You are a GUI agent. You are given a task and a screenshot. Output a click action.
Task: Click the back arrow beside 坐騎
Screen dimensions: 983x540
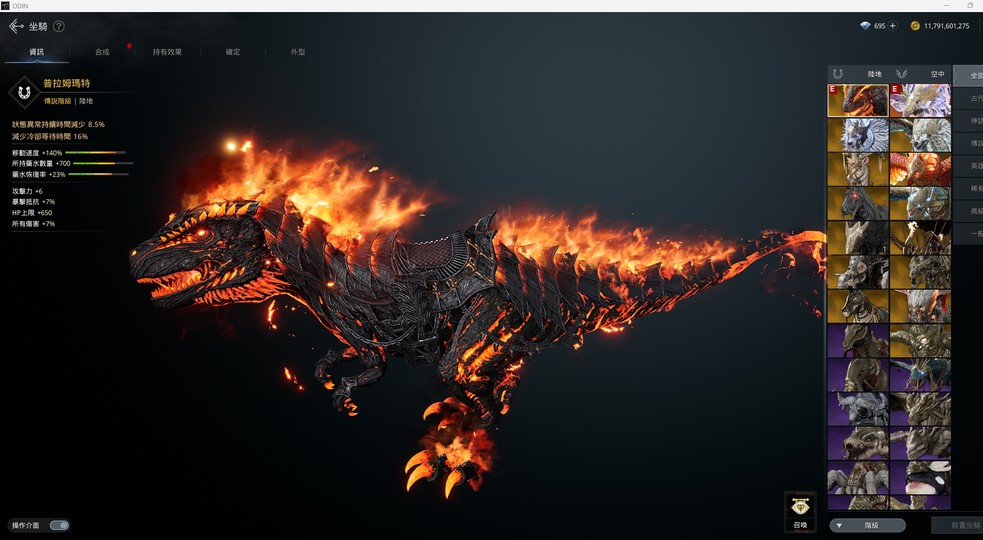click(16, 26)
